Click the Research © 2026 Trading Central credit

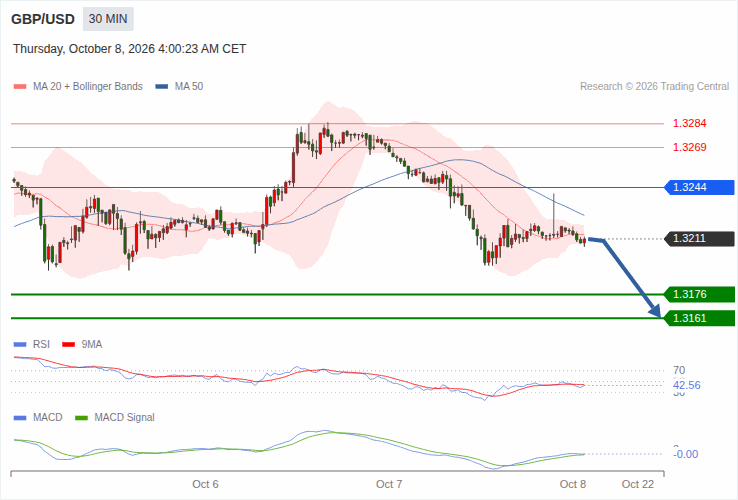[654, 87]
